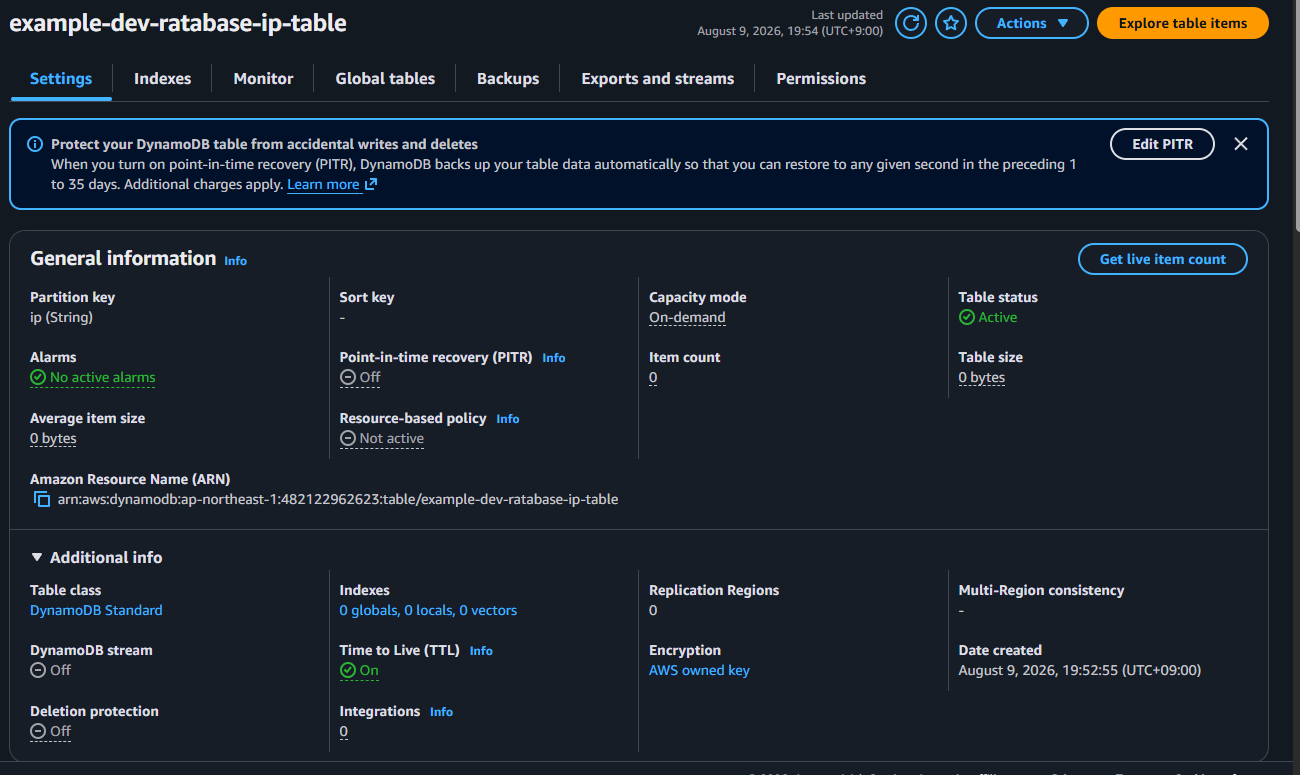This screenshot has height=775, width=1300.
Task: Click the DynamoDB Standard table class link
Action: click(96, 610)
